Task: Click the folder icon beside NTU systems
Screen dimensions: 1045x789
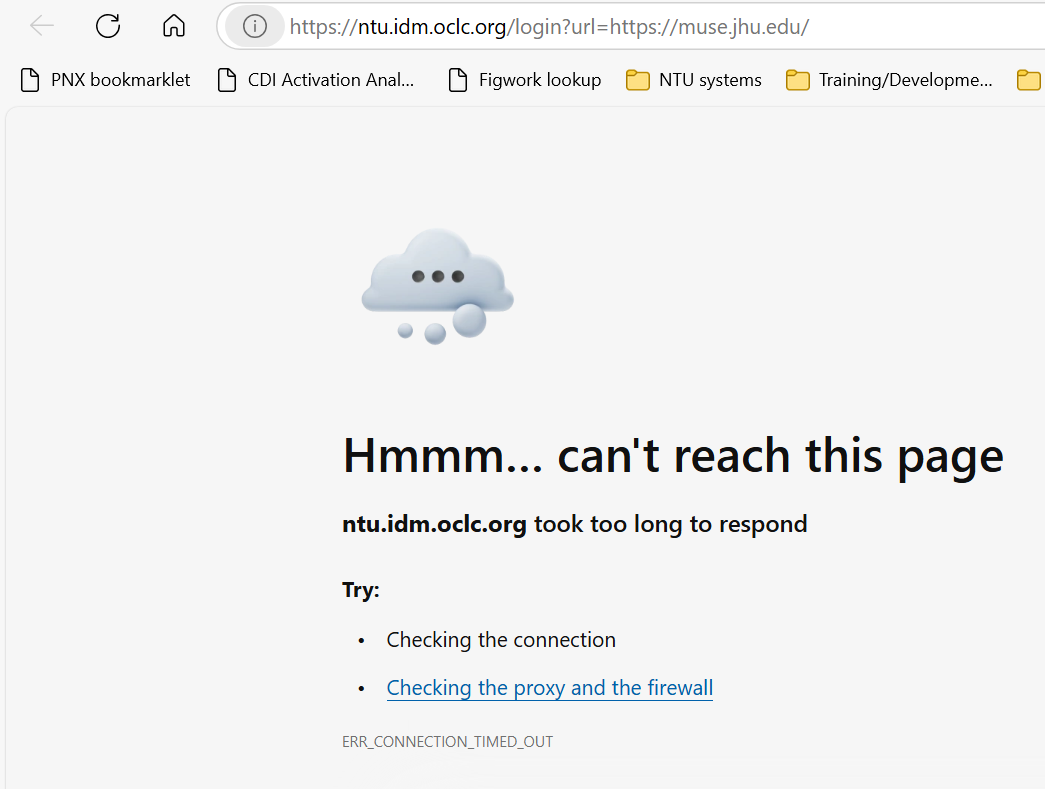Action: 638,80
